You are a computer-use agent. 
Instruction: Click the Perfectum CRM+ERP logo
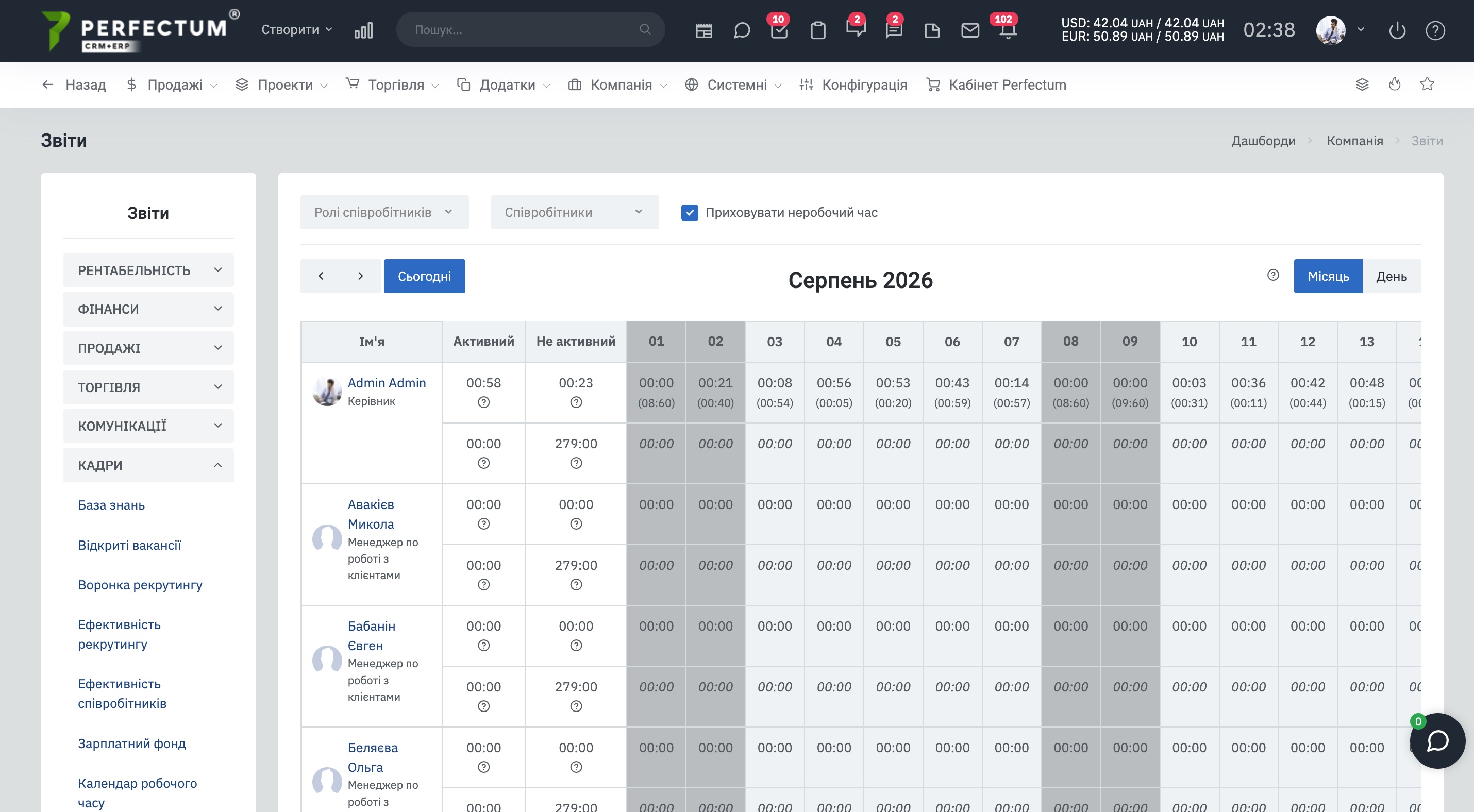(x=140, y=31)
